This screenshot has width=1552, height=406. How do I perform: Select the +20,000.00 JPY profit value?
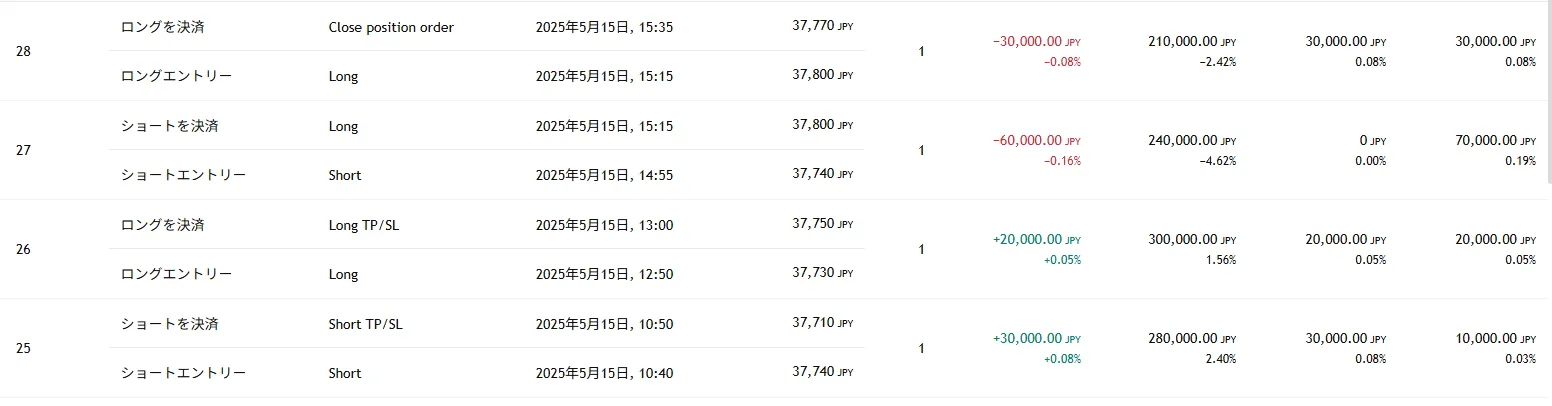[1037, 241]
